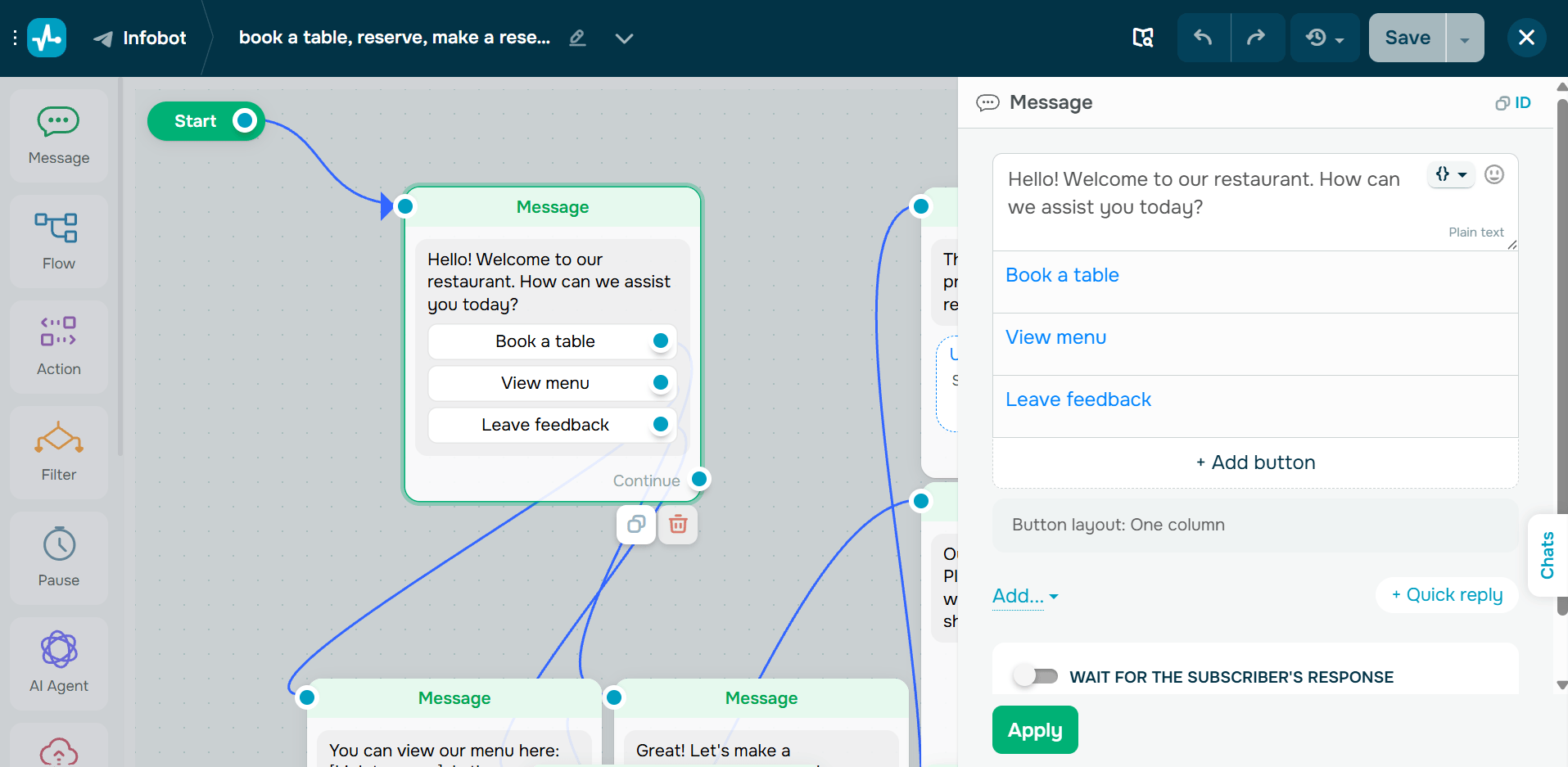Click the panel scrollbar down arrow
The height and width of the screenshot is (767, 1568).
point(1561,685)
